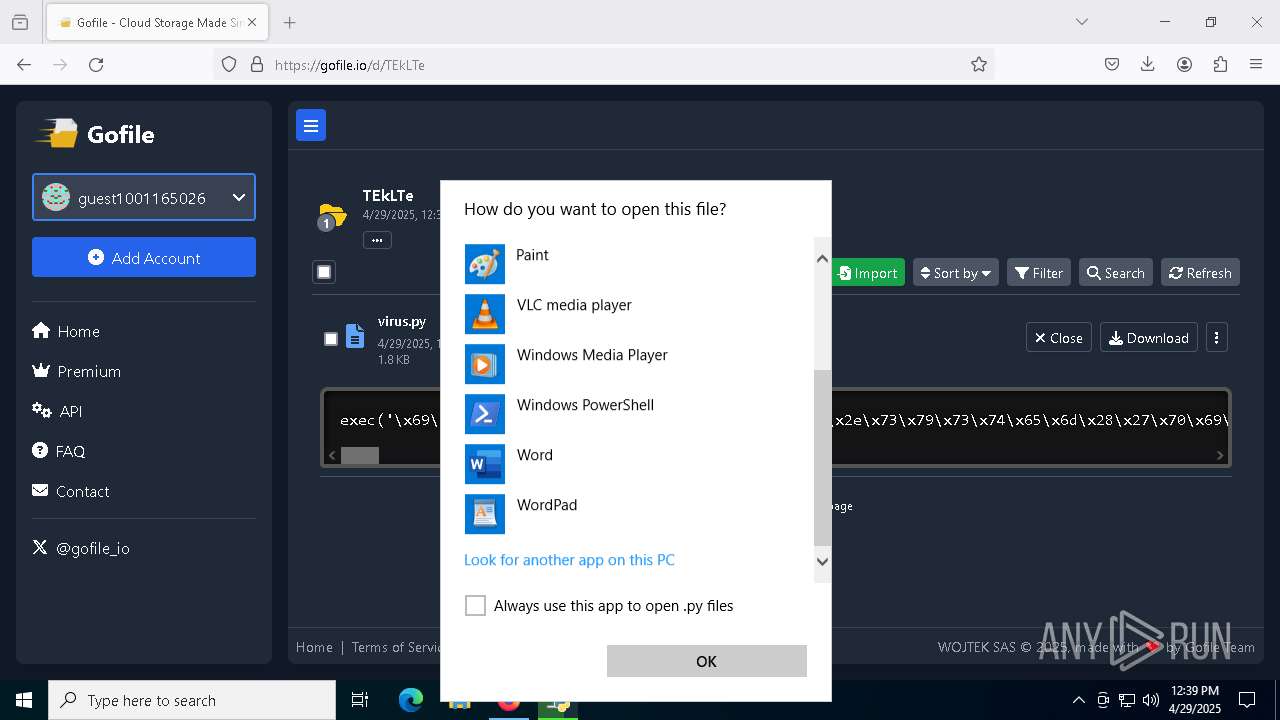
Task: Click taskbar Type here to search box
Action: click(x=192, y=700)
